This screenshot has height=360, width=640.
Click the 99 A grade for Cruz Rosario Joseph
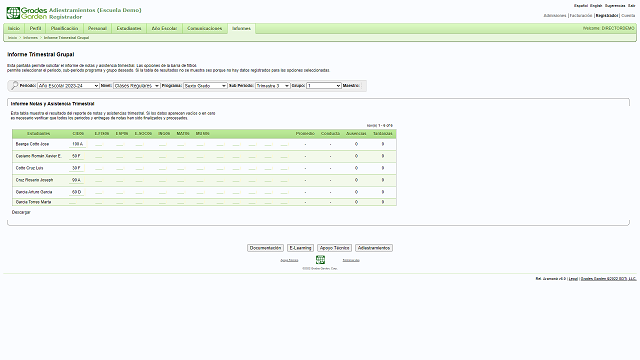coord(76,180)
